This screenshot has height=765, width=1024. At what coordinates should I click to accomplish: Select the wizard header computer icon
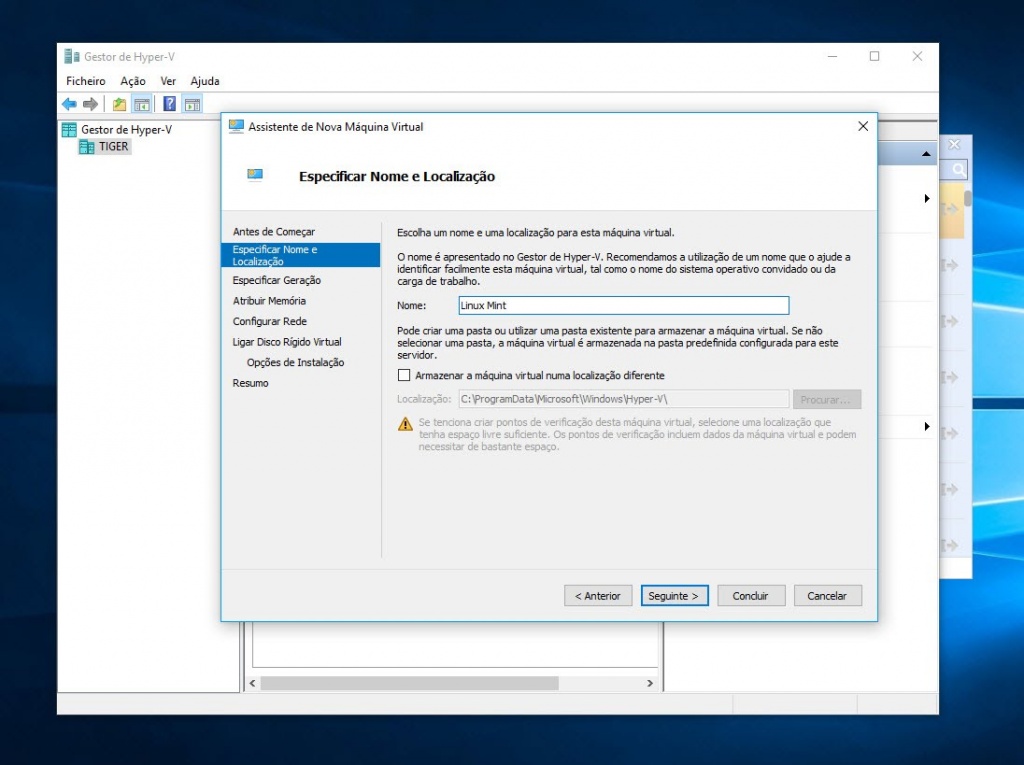[x=254, y=173]
